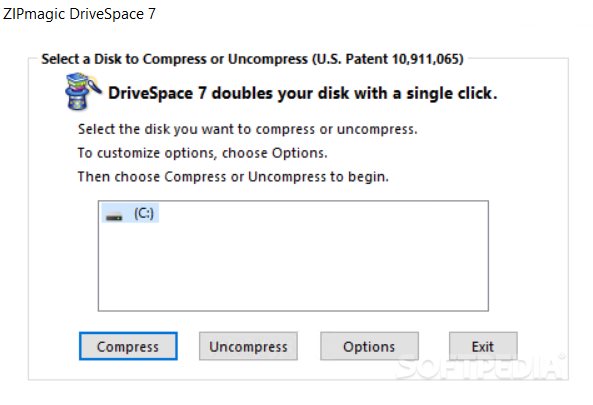Click the Compress button

click(x=128, y=346)
